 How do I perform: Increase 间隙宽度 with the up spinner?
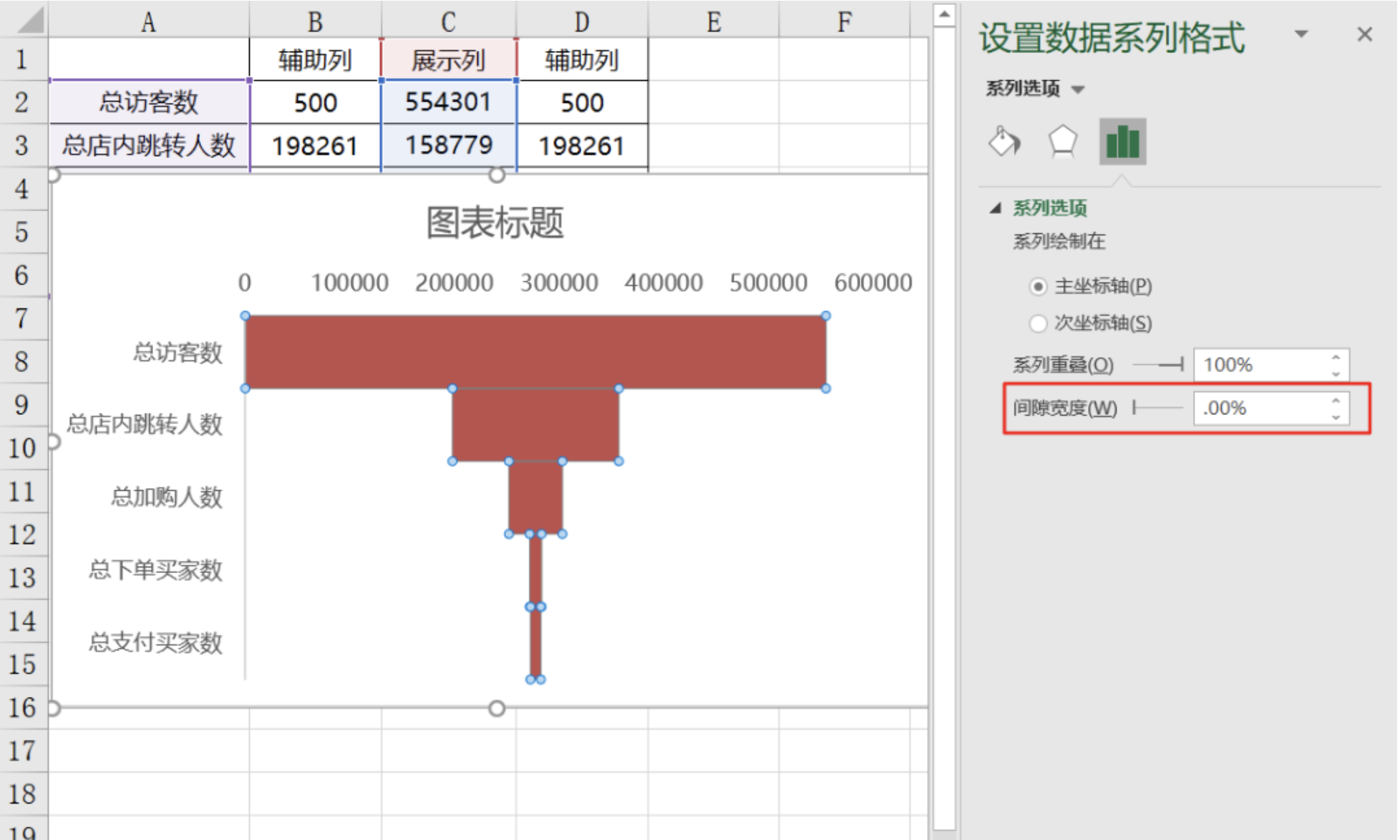coord(1336,401)
